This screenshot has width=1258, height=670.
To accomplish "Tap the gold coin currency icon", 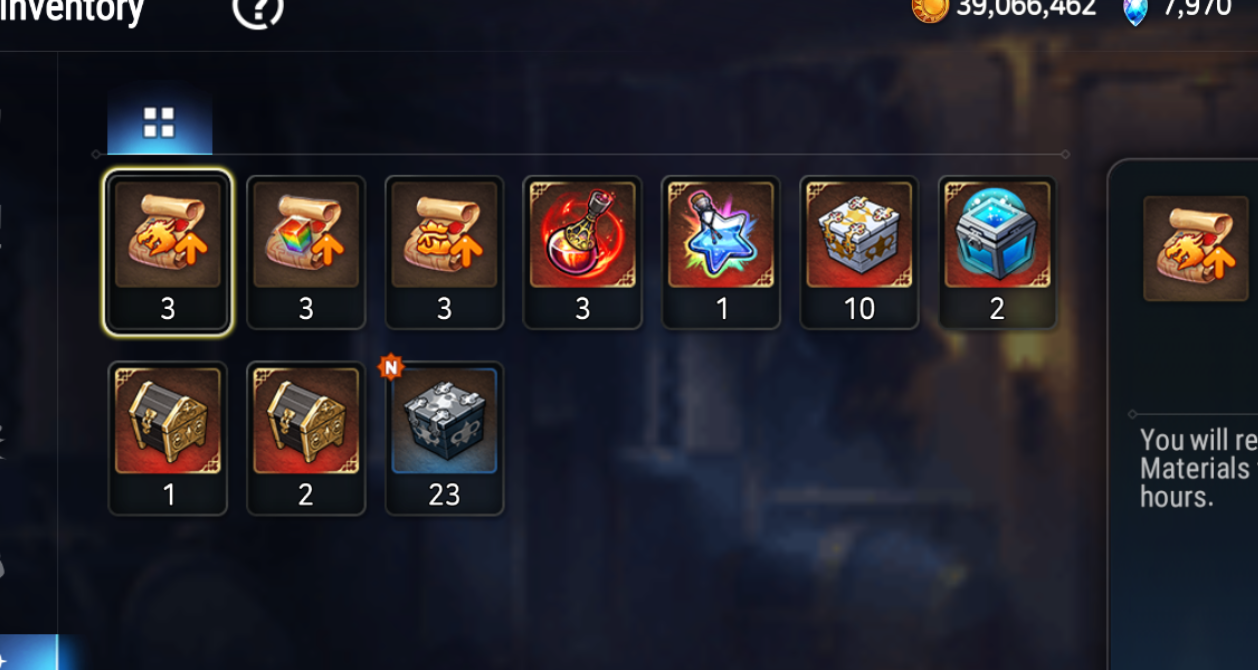I will 929,8.
